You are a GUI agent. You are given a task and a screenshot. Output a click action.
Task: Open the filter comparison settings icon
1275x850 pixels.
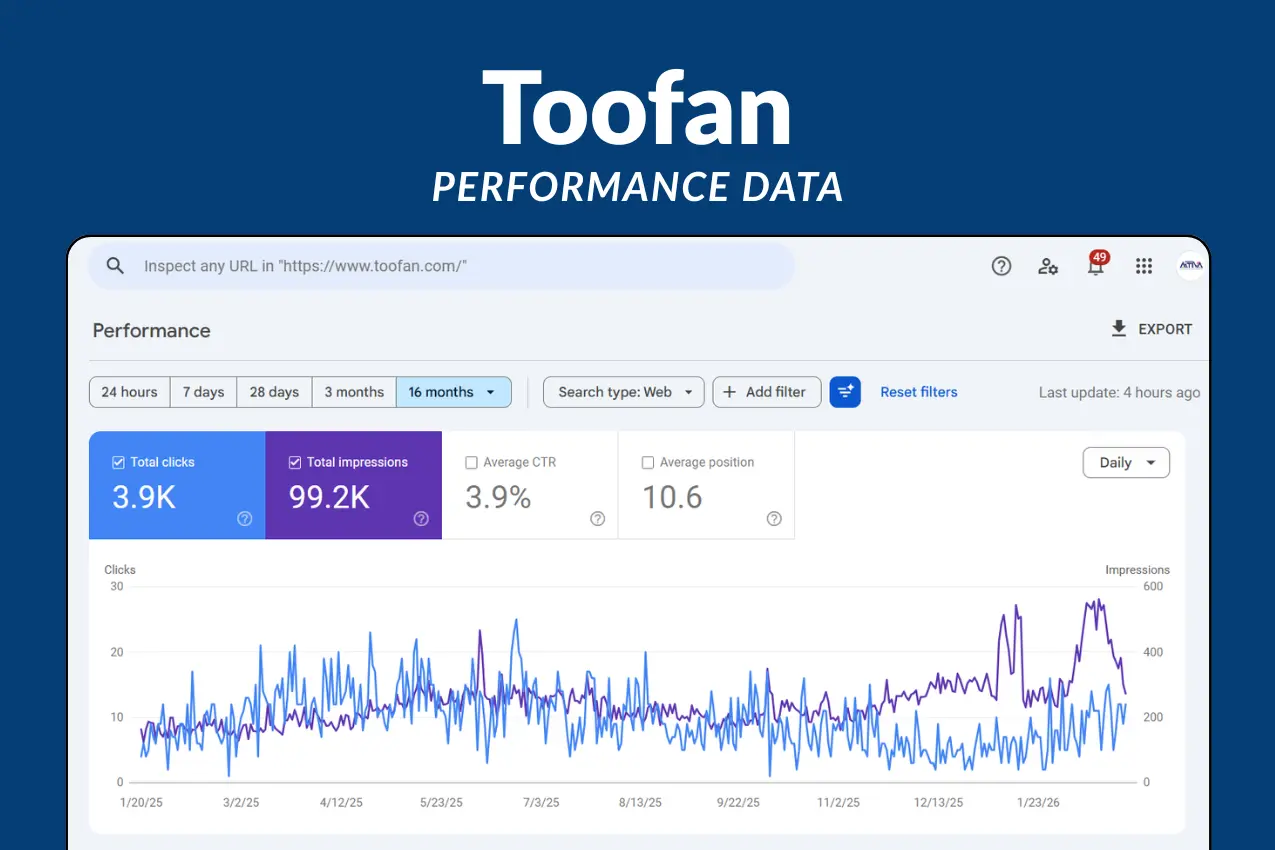[845, 392]
